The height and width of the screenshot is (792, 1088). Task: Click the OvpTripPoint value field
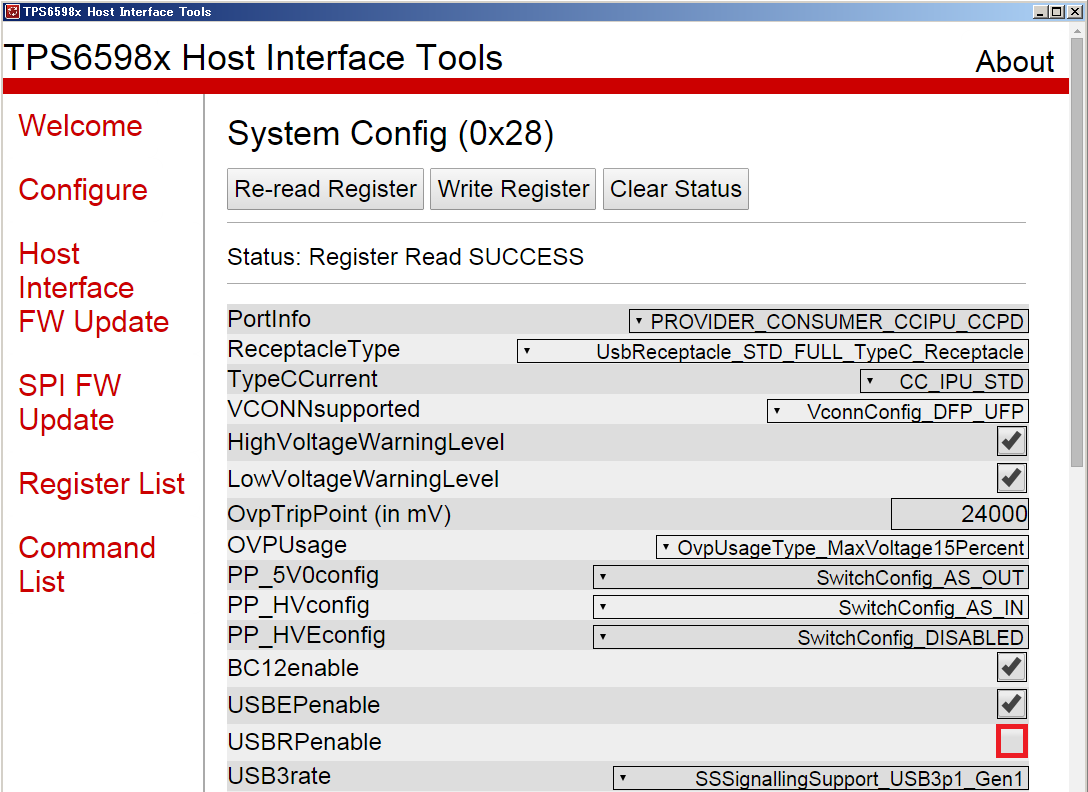coord(960,514)
